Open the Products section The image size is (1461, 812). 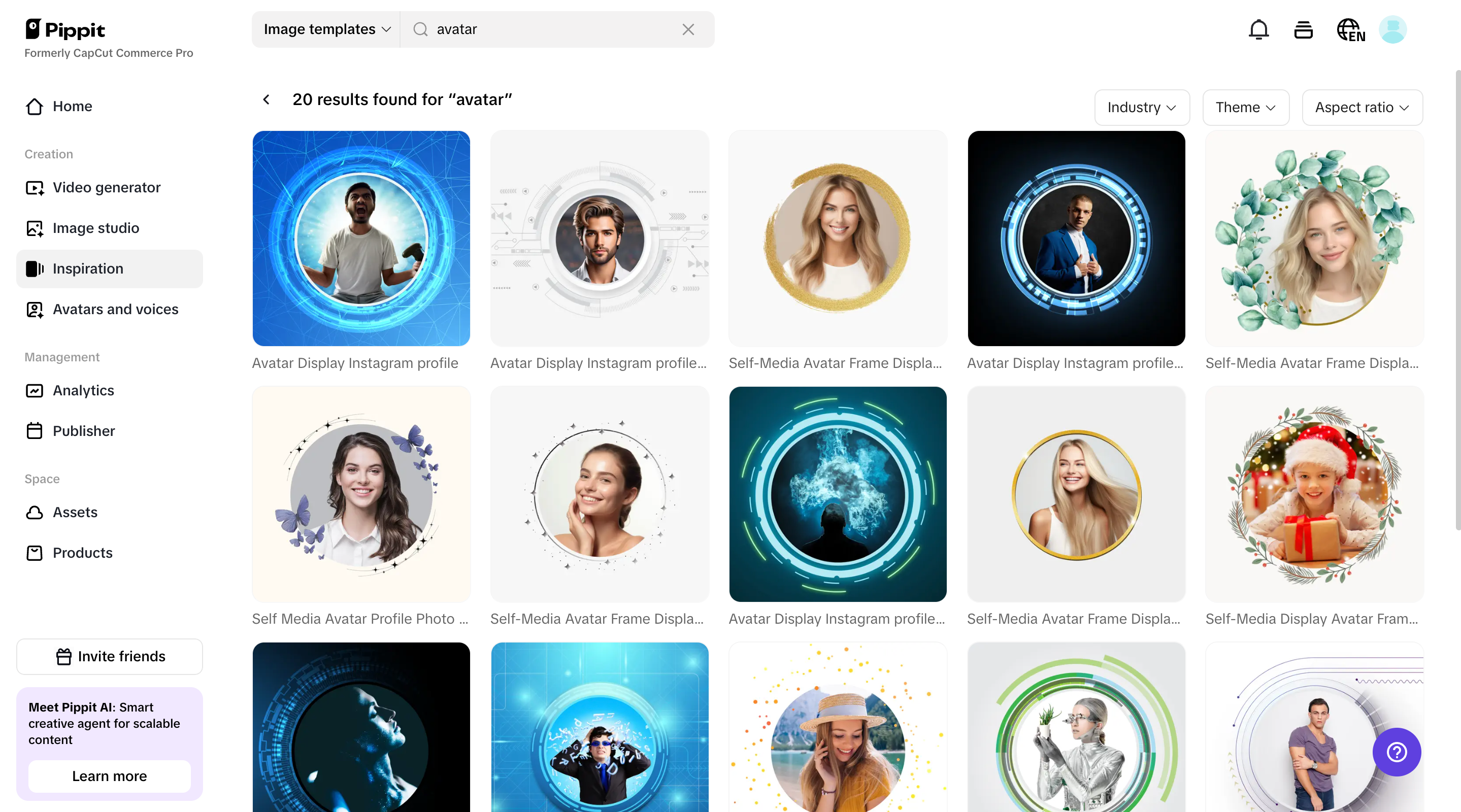(82, 553)
